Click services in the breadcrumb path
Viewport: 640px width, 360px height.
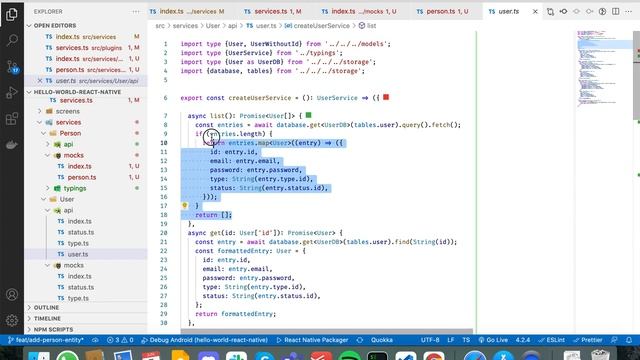(185, 25)
